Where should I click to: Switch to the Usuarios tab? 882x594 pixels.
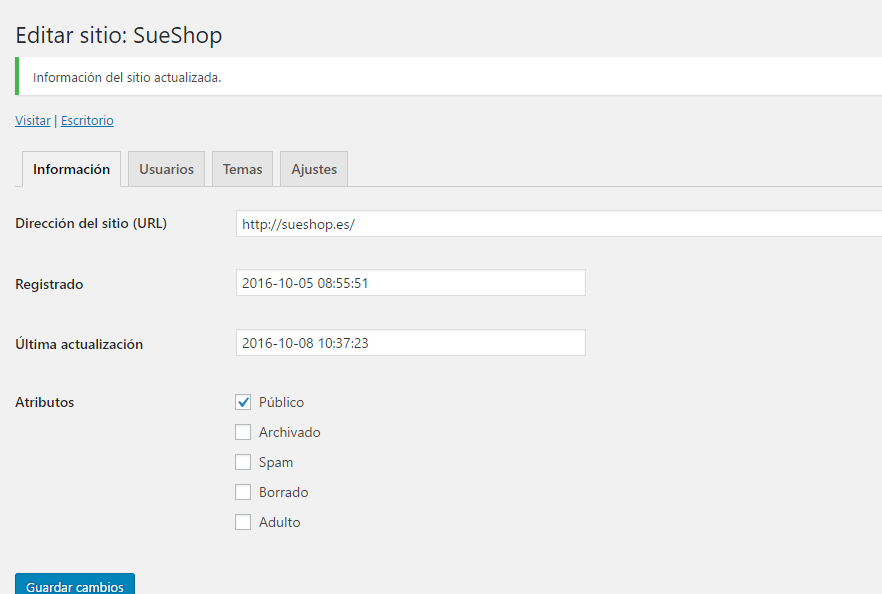(166, 169)
